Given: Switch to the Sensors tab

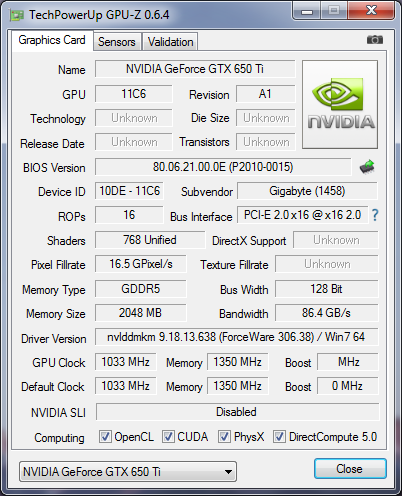Looking at the screenshot, I should point(117,42).
